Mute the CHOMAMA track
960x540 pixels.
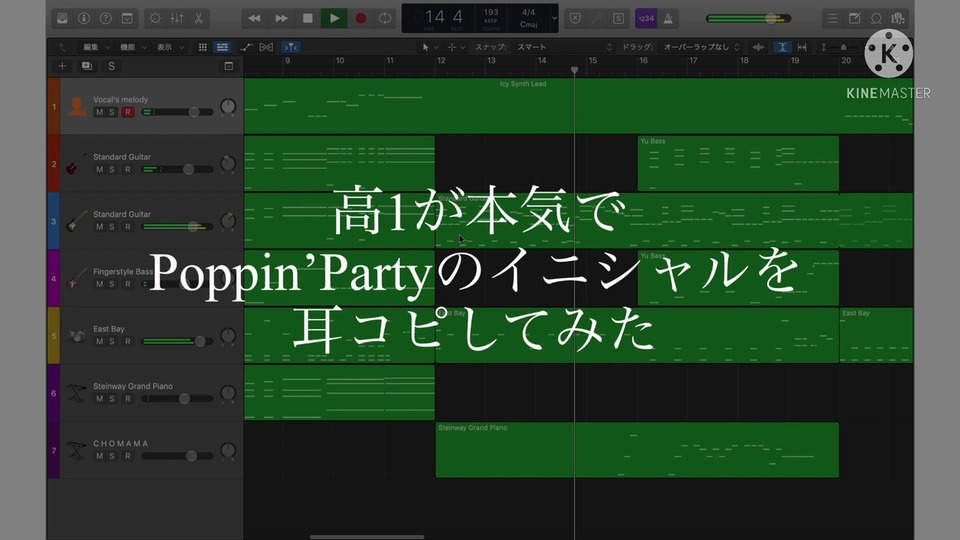coord(99,456)
